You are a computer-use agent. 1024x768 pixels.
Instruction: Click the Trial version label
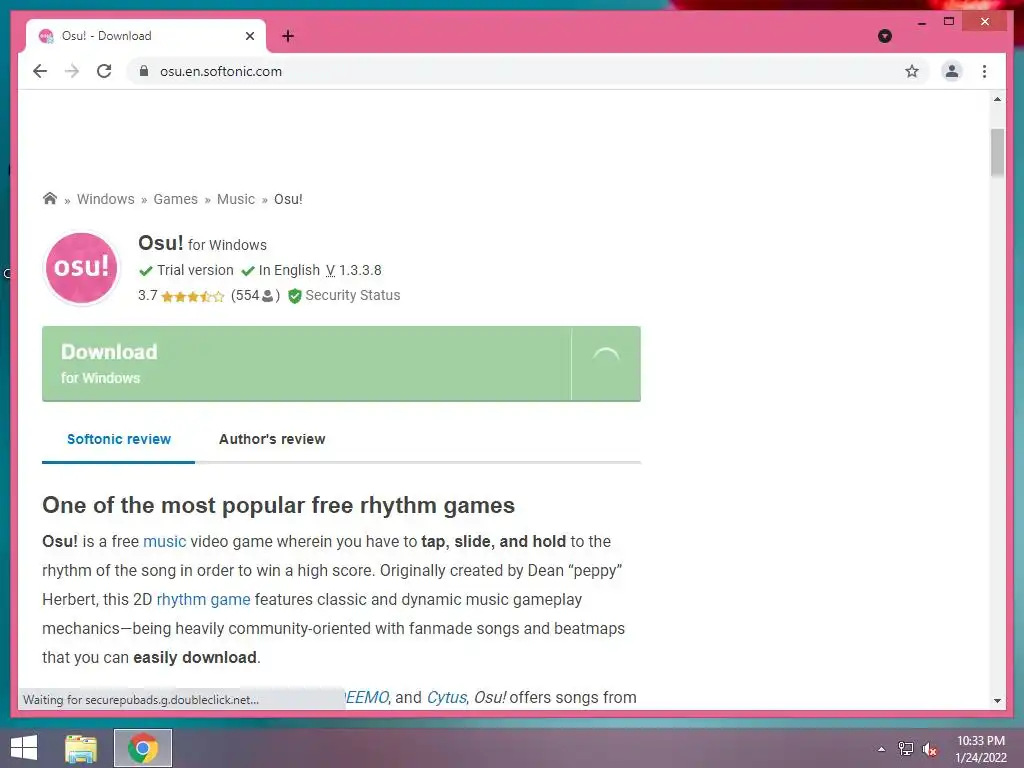click(x=195, y=270)
